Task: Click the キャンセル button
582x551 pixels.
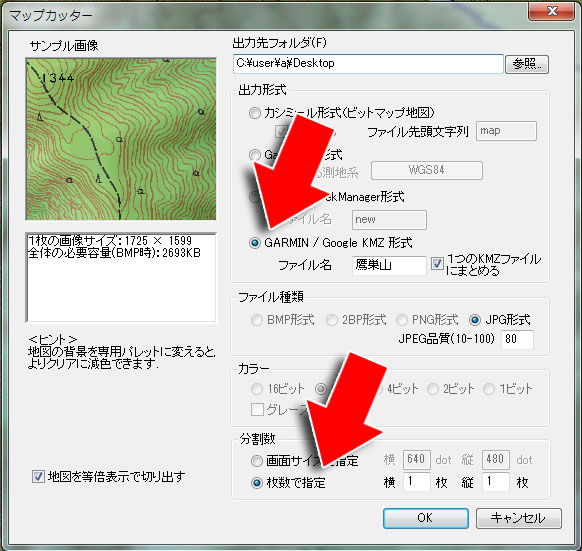Action: (519, 518)
